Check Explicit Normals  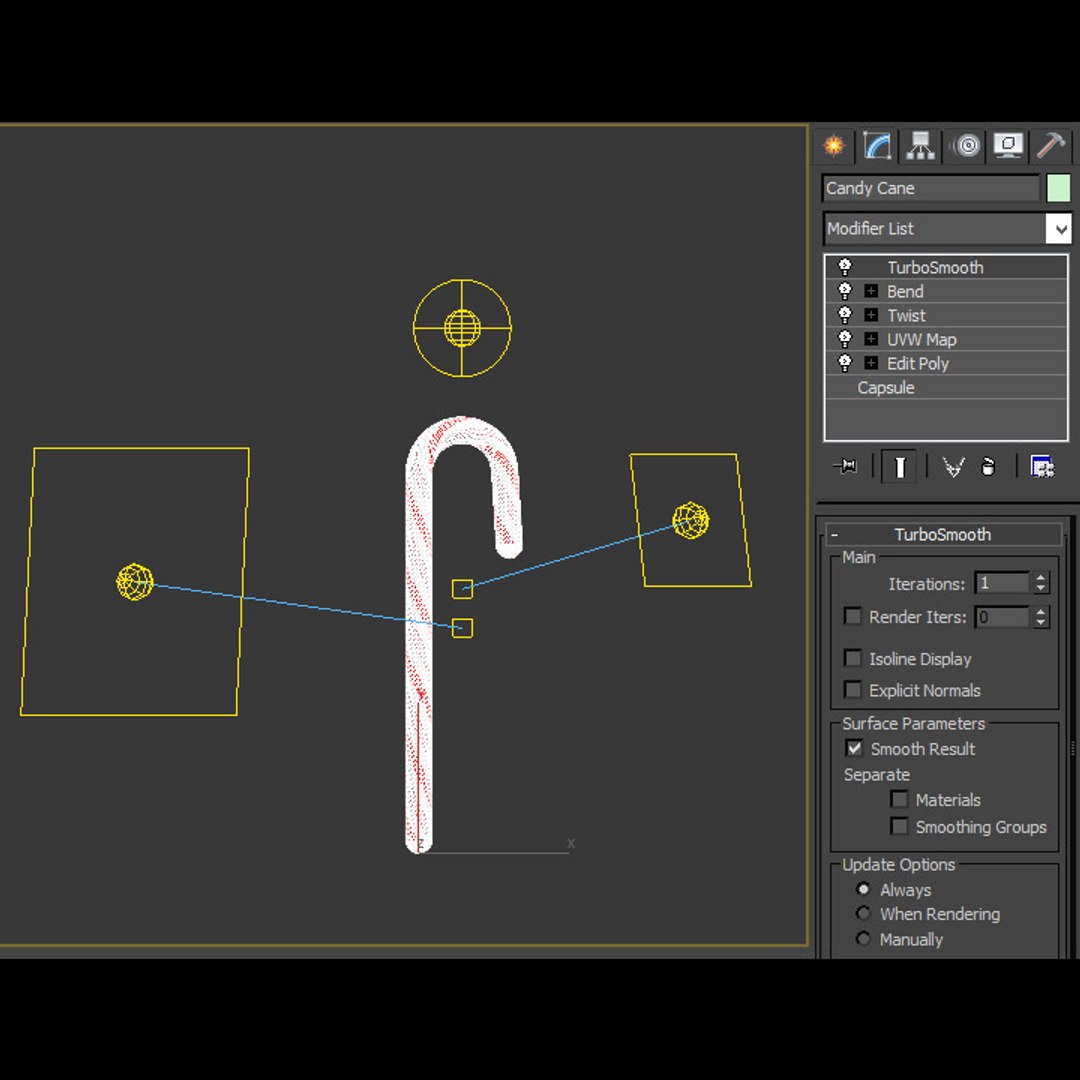point(853,689)
